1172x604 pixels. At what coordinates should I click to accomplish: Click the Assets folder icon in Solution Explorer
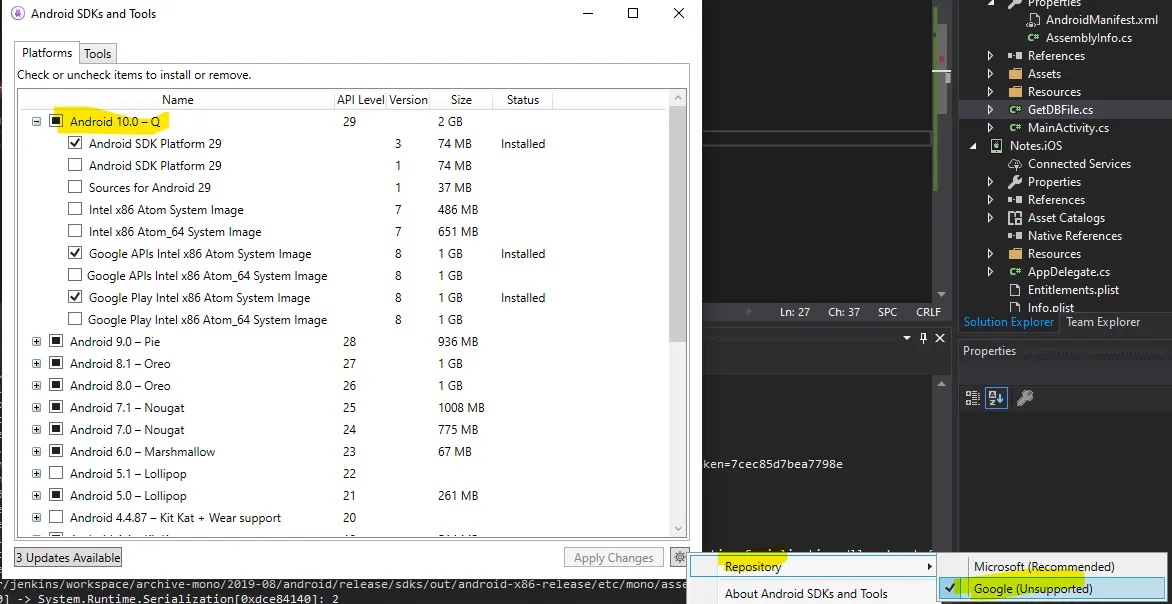click(x=1014, y=74)
